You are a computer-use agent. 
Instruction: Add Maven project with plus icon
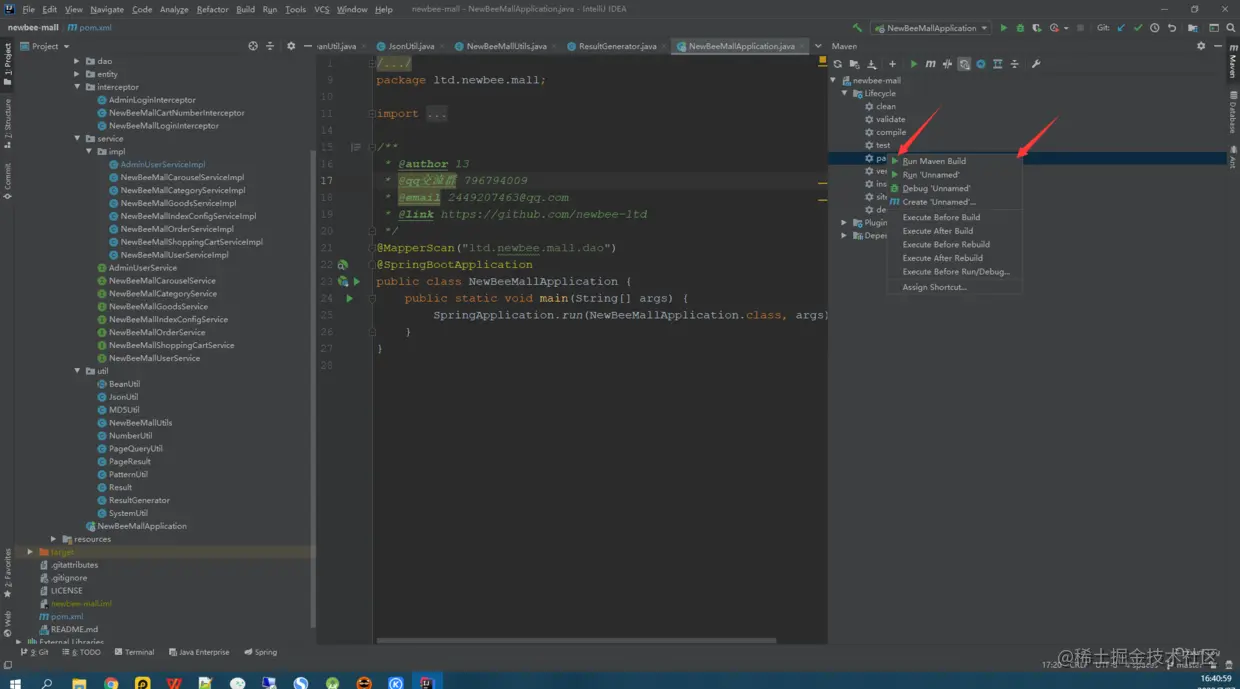click(893, 64)
